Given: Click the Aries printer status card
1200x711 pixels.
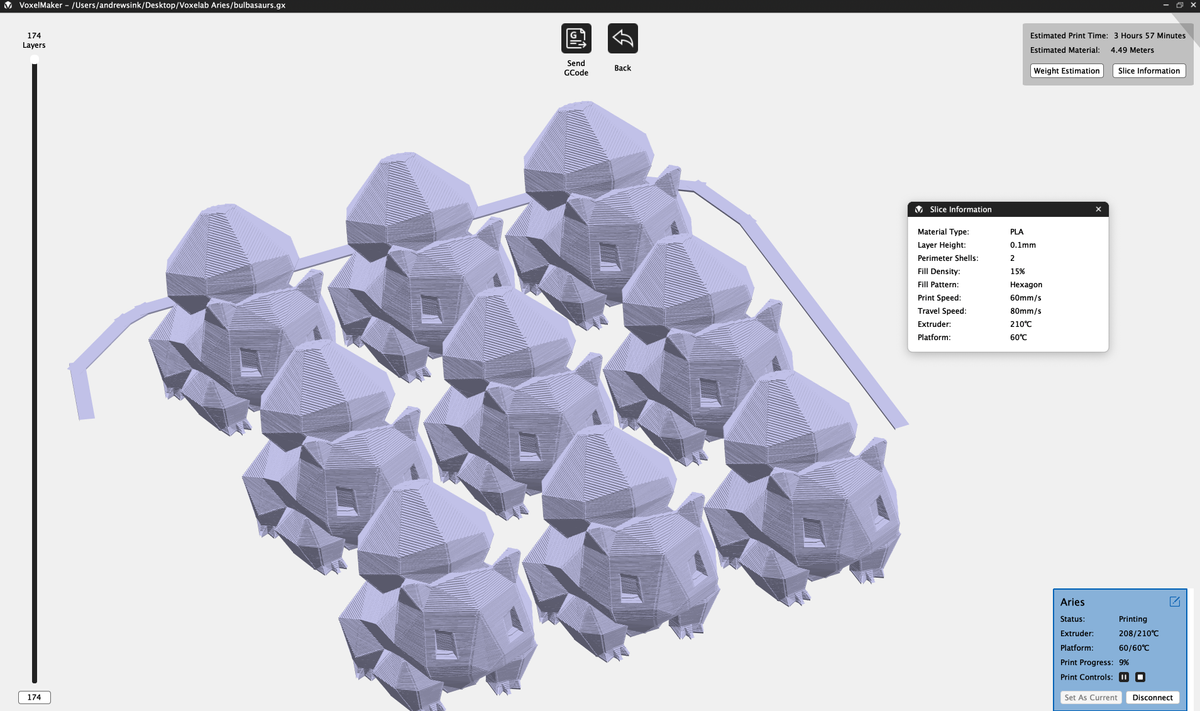Looking at the screenshot, I should (1119, 648).
